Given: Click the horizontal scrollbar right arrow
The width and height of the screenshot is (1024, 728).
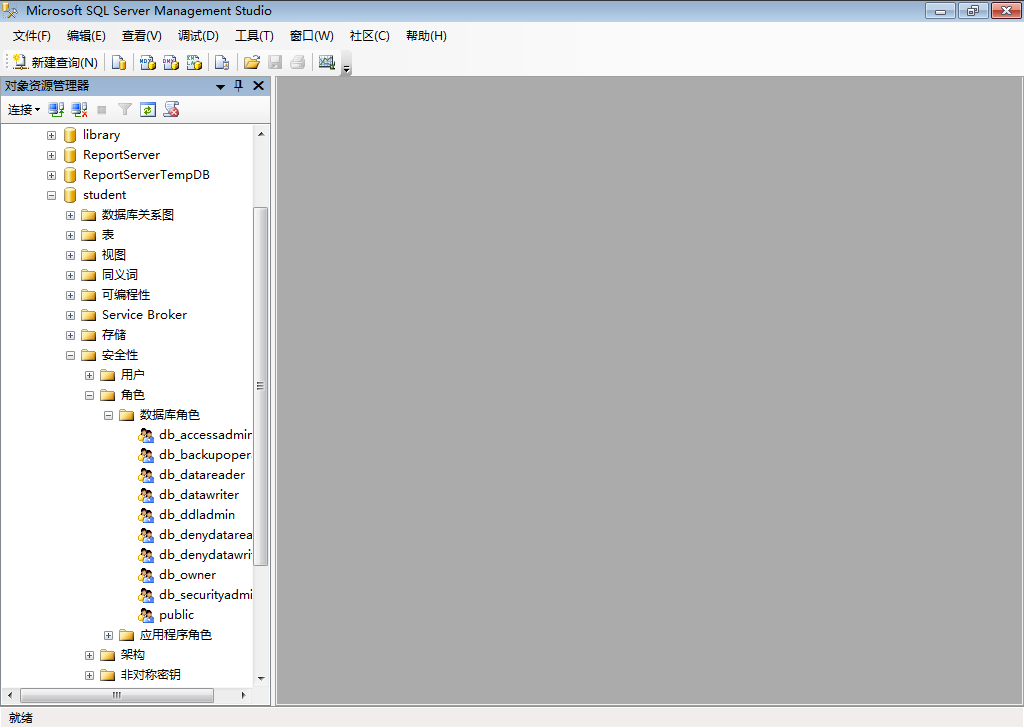Looking at the screenshot, I should (244, 695).
